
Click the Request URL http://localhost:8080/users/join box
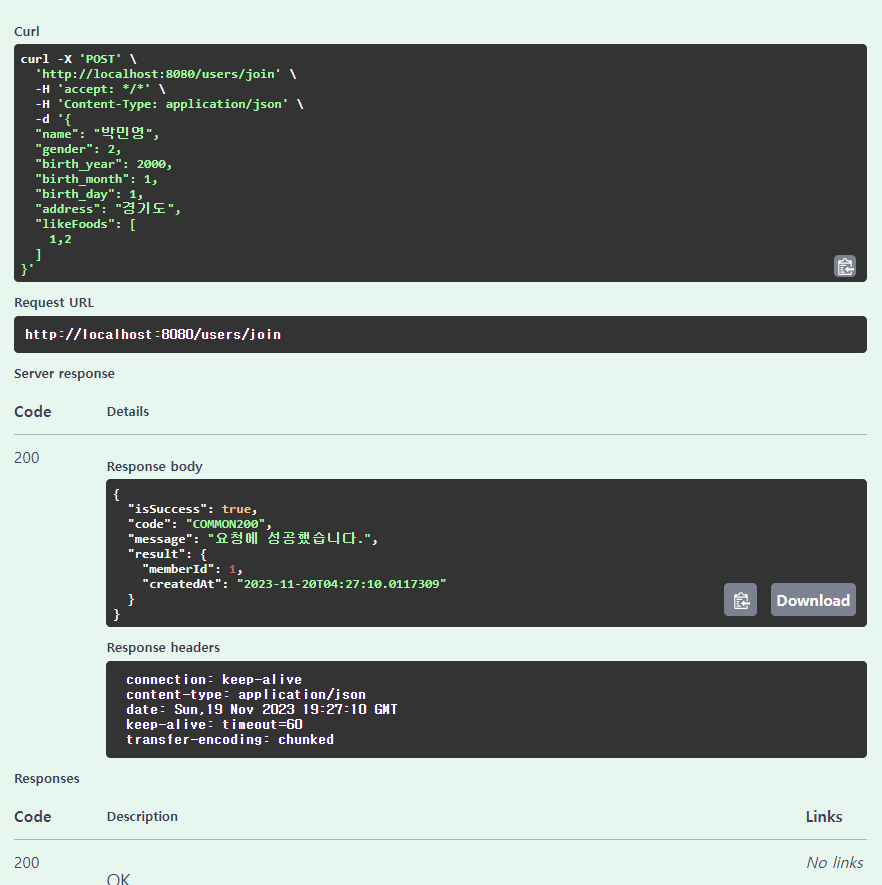click(440, 335)
